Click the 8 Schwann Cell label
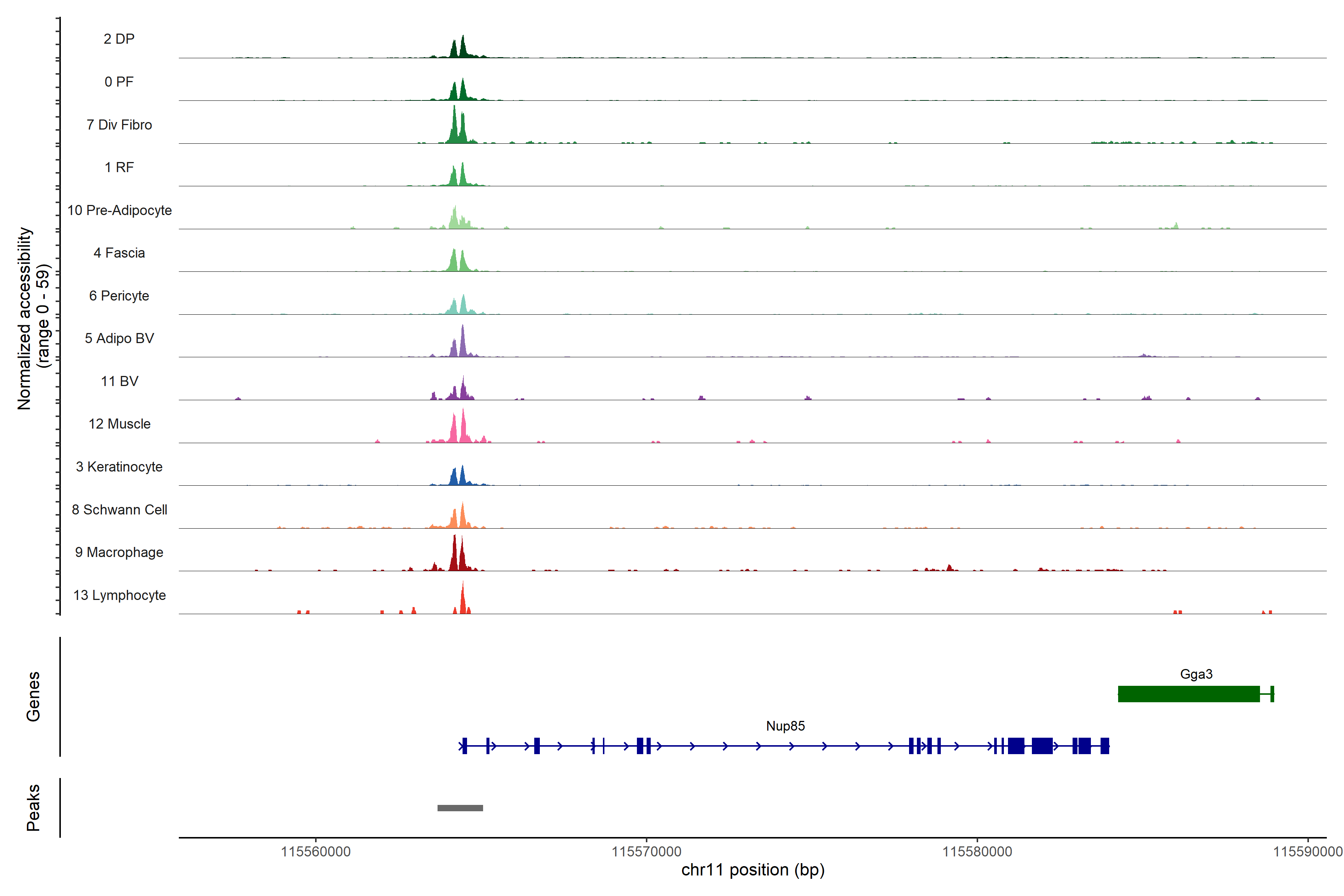Screen dimensions: 1344x896 tap(119, 509)
